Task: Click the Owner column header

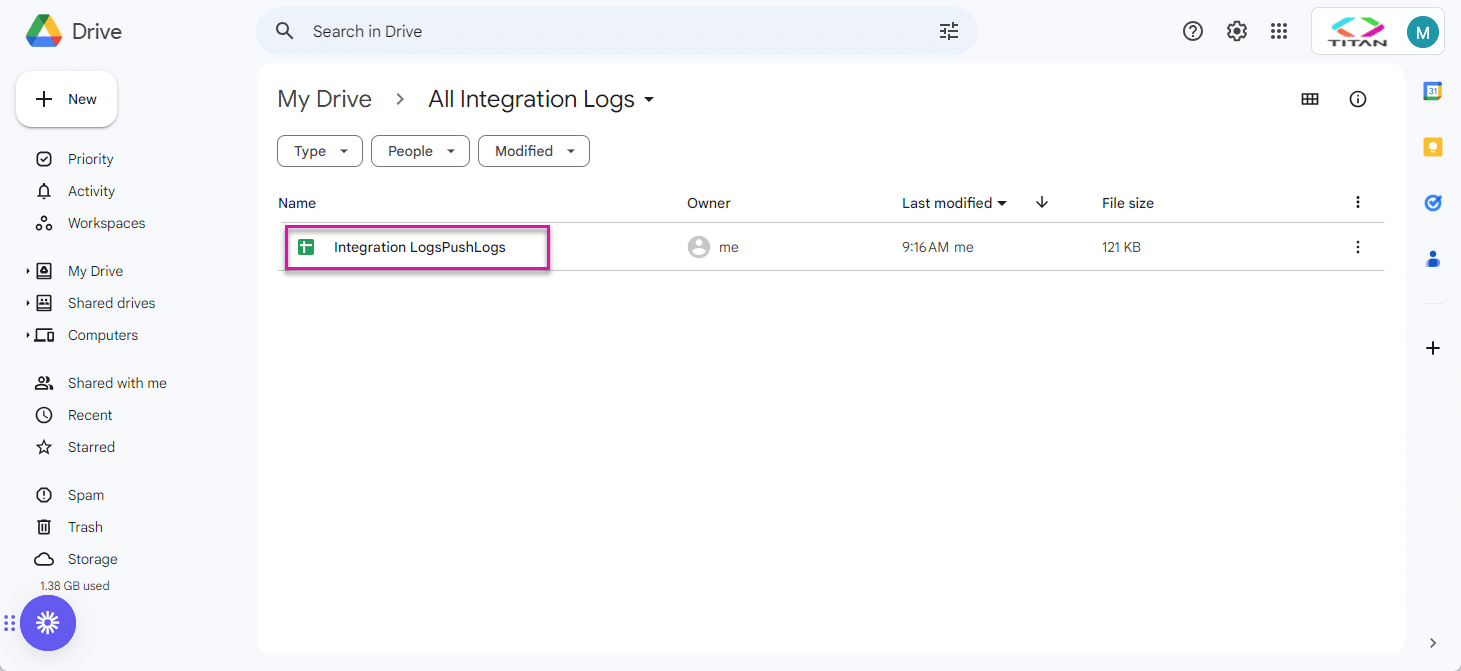Action: tap(709, 203)
